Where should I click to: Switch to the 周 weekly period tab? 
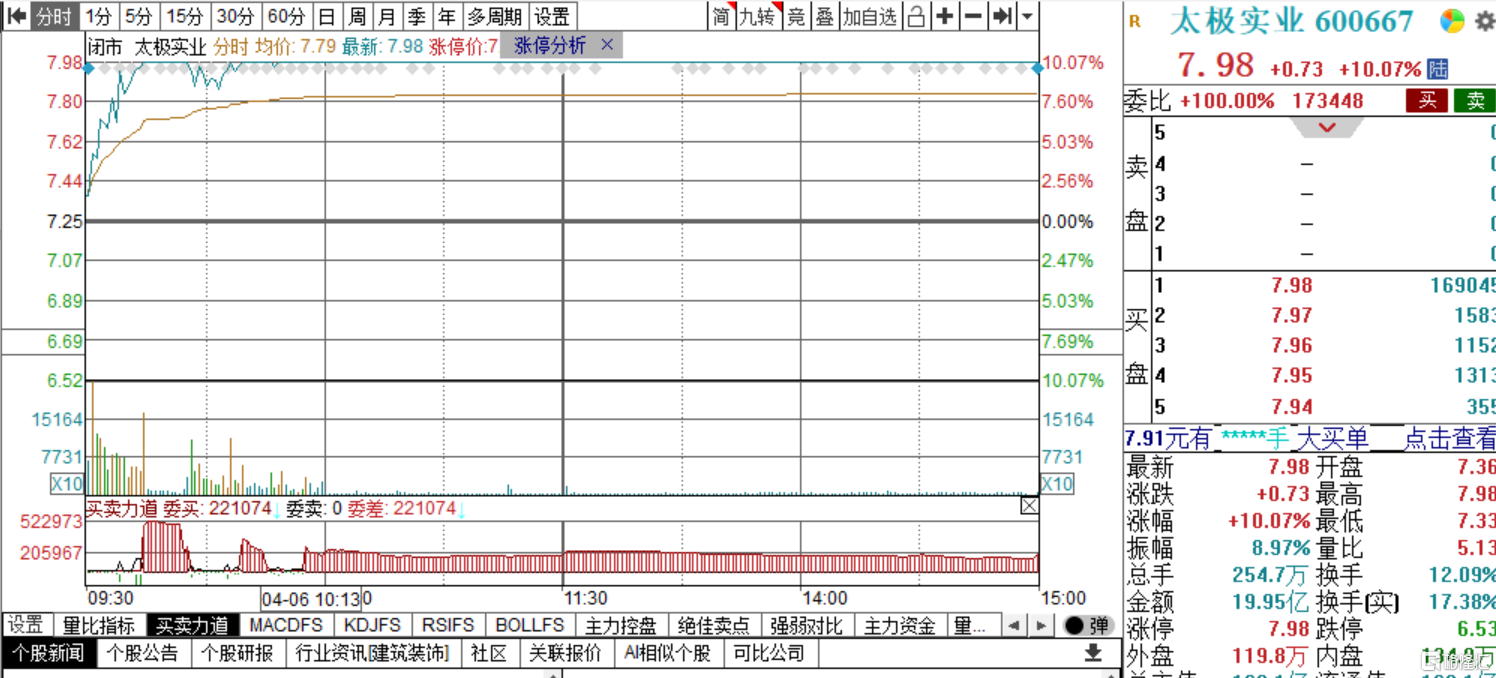[x=357, y=16]
